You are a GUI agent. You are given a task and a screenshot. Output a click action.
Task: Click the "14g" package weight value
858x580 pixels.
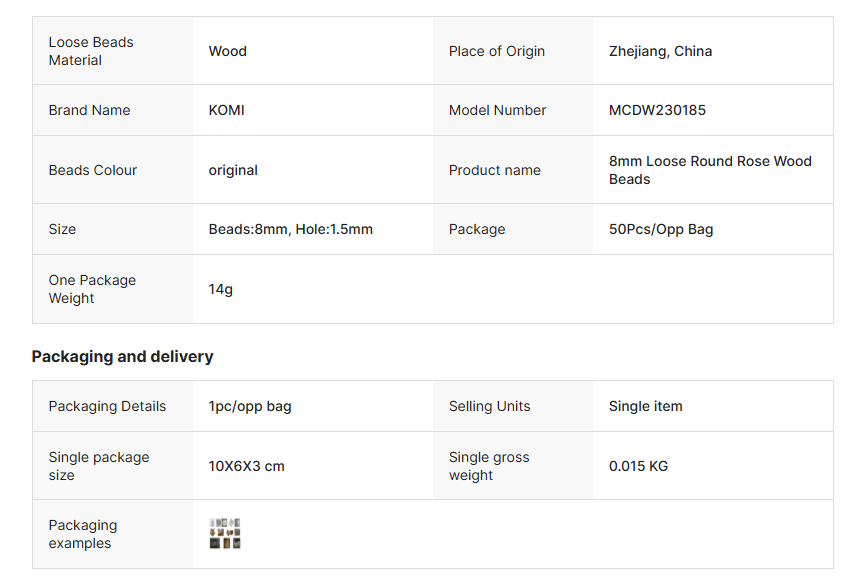pyautogui.click(x=220, y=289)
